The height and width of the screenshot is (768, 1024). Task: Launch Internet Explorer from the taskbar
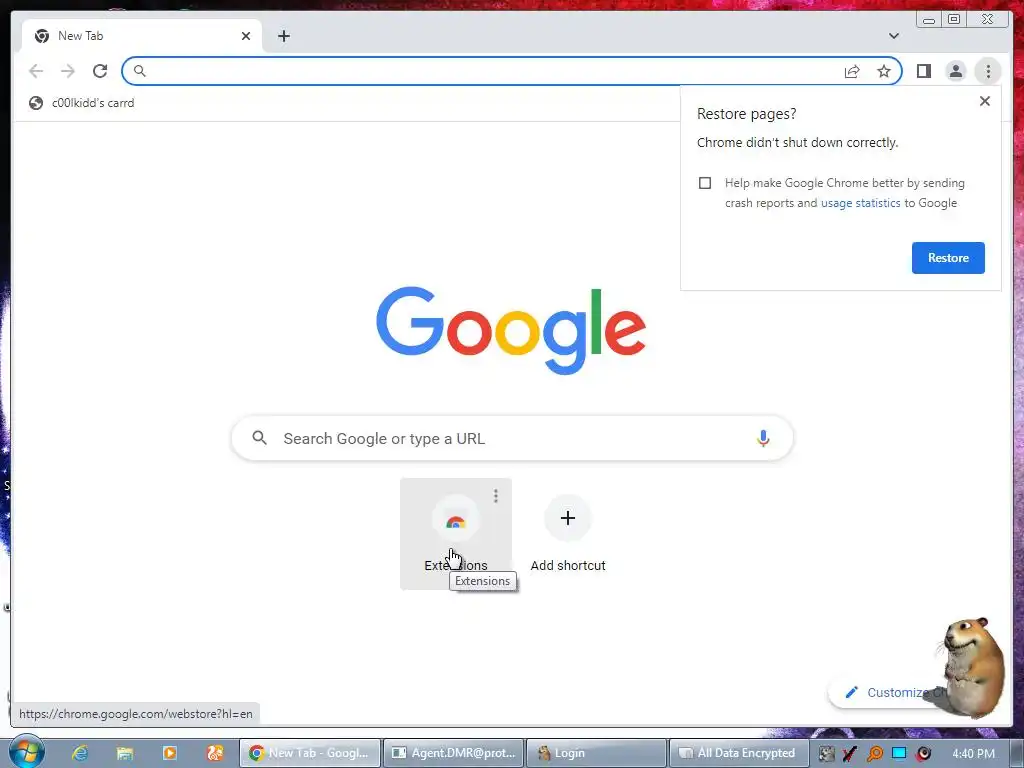(x=80, y=753)
